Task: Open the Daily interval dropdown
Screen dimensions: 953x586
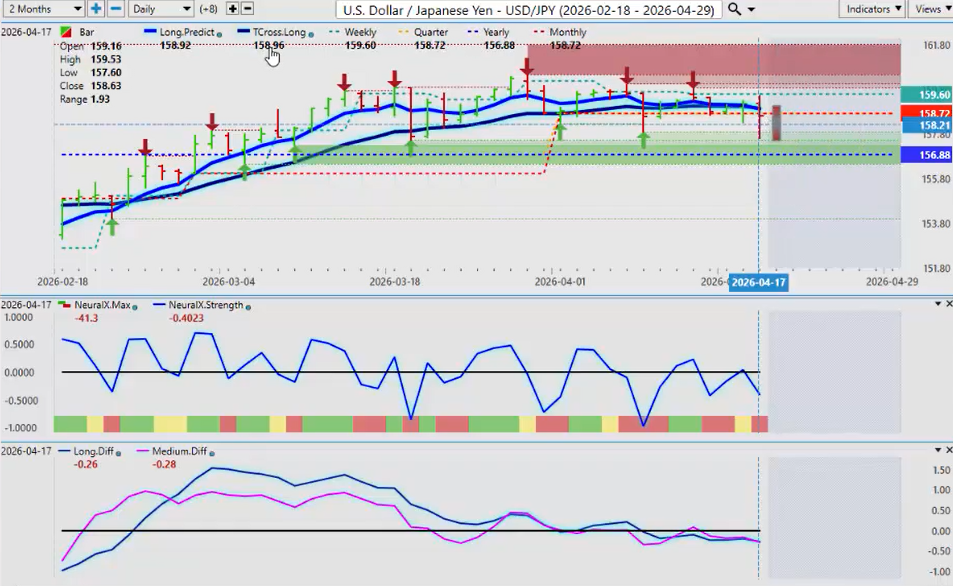Action: tap(160, 9)
